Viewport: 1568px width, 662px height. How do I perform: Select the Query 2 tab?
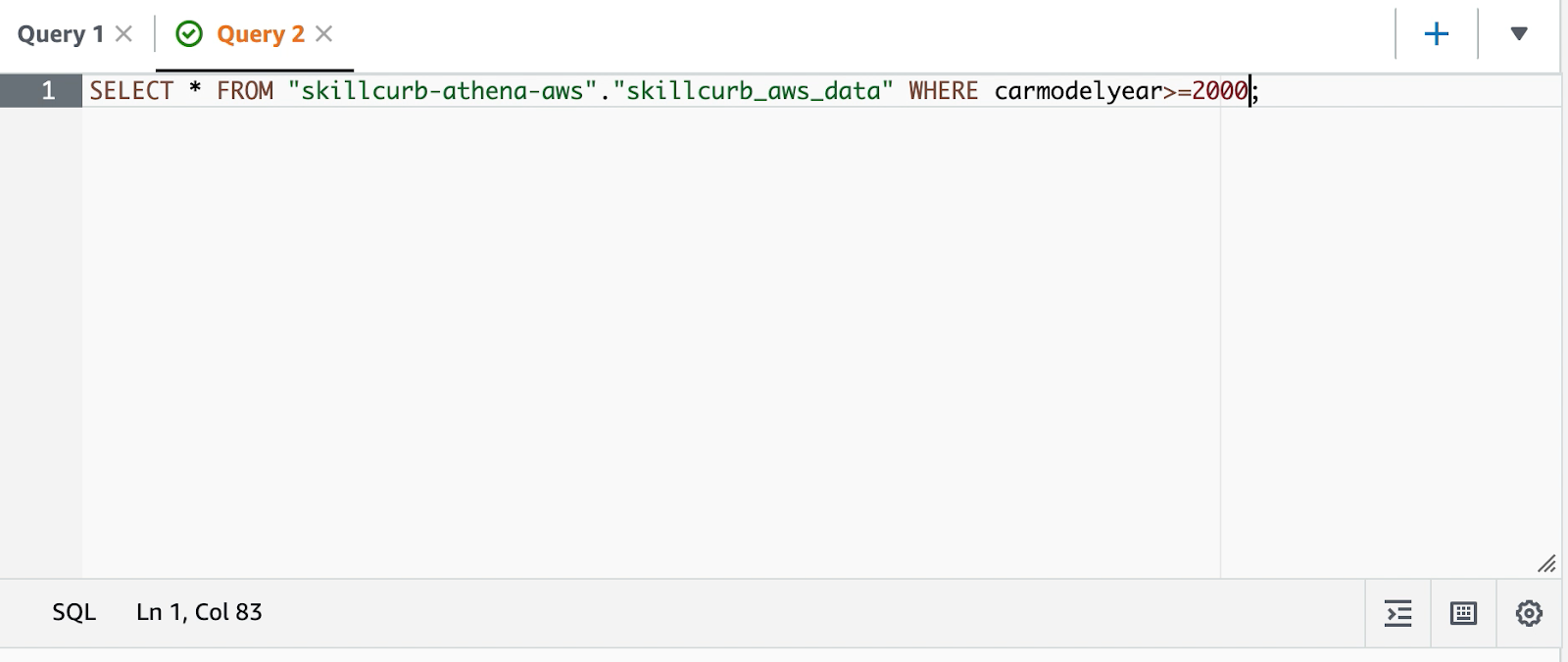(261, 34)
